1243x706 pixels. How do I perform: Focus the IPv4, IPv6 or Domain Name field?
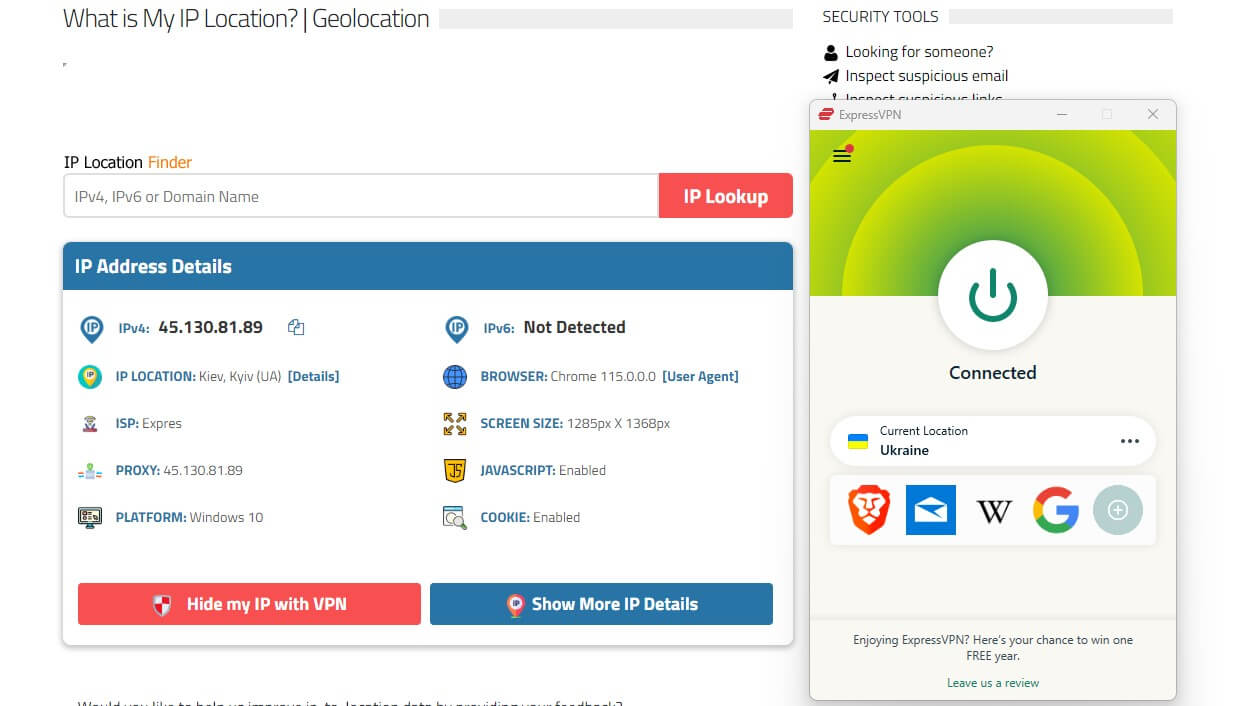tap(360, 196)
